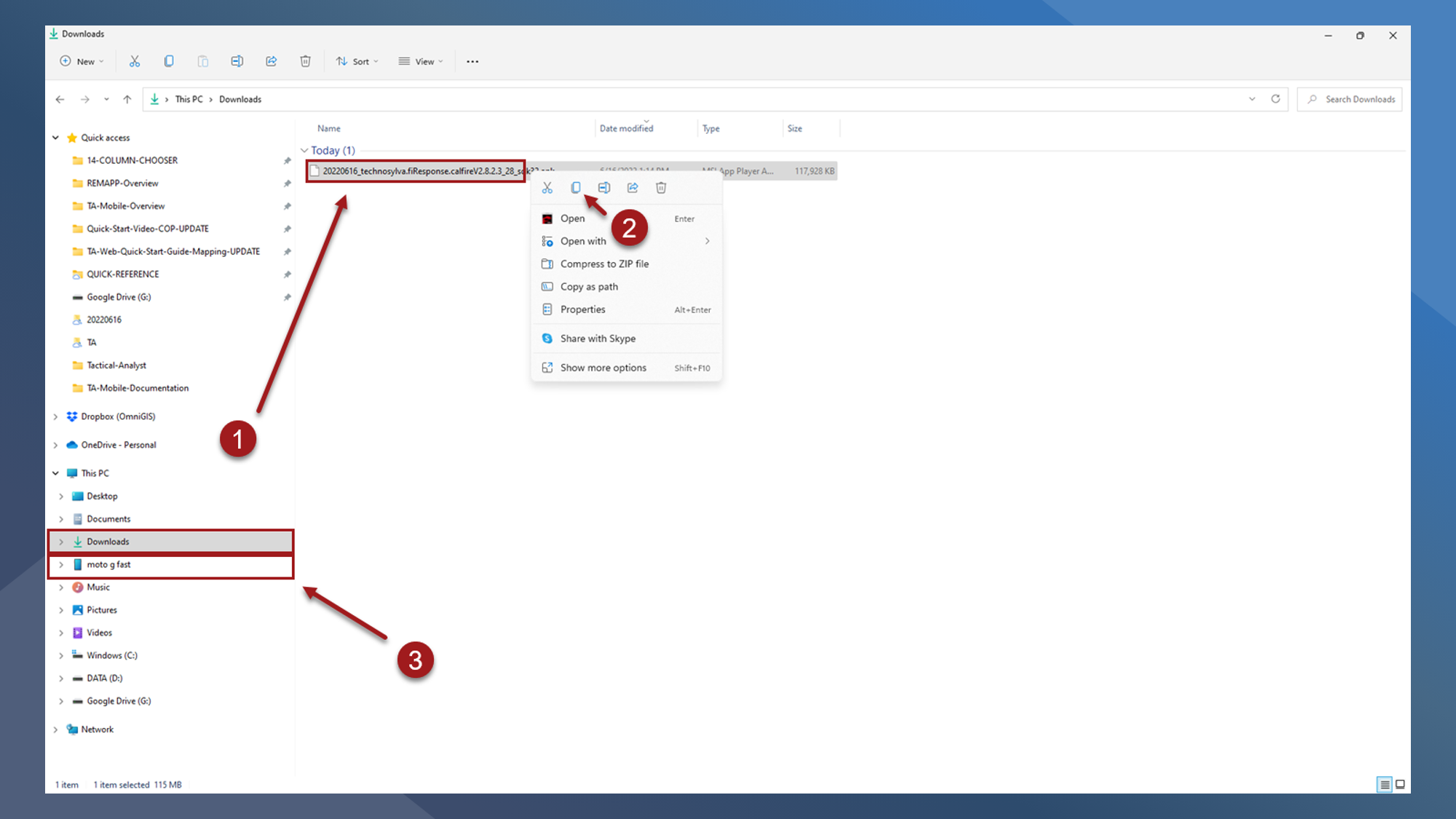Screen dimensions: 1456x819
Task: Choose Compress to ZIP file
Action: tap(604, 264)
